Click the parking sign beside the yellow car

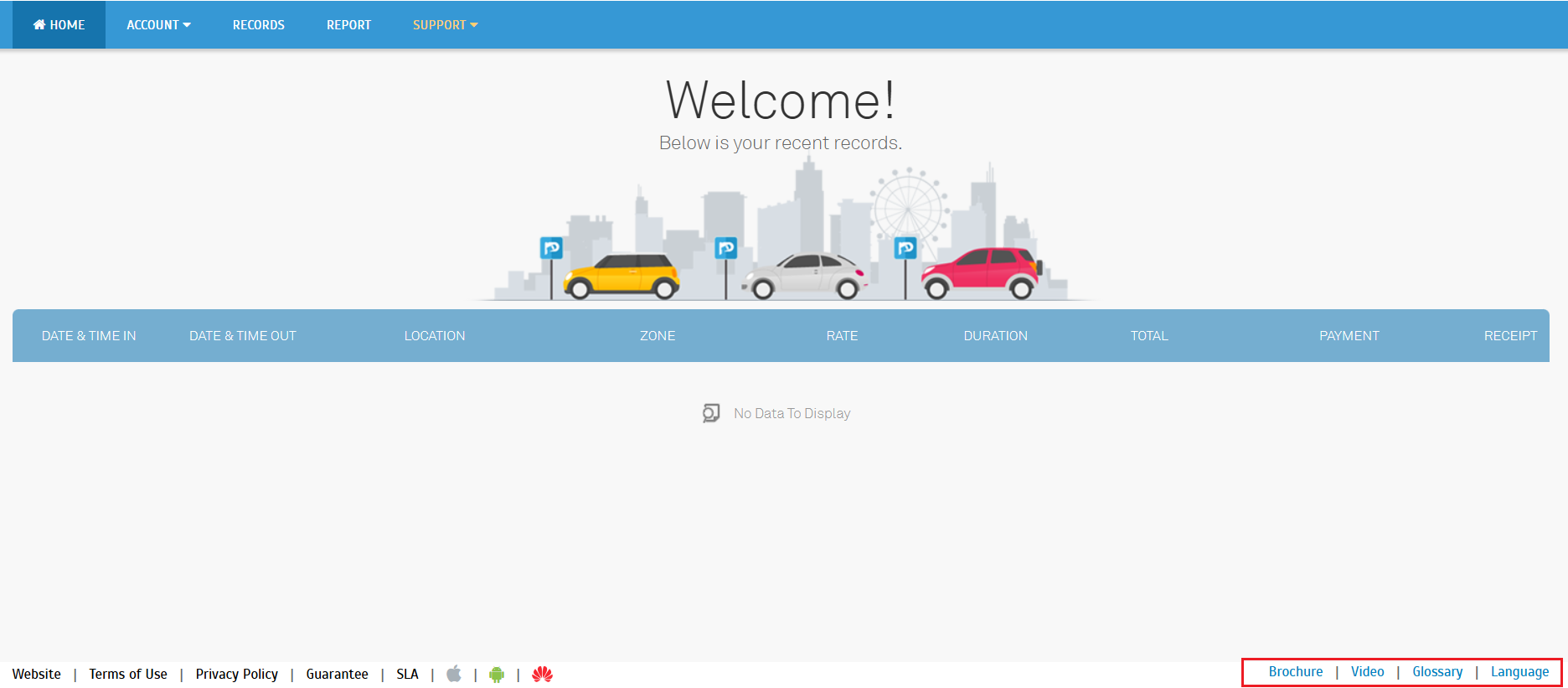coord(551,248)
